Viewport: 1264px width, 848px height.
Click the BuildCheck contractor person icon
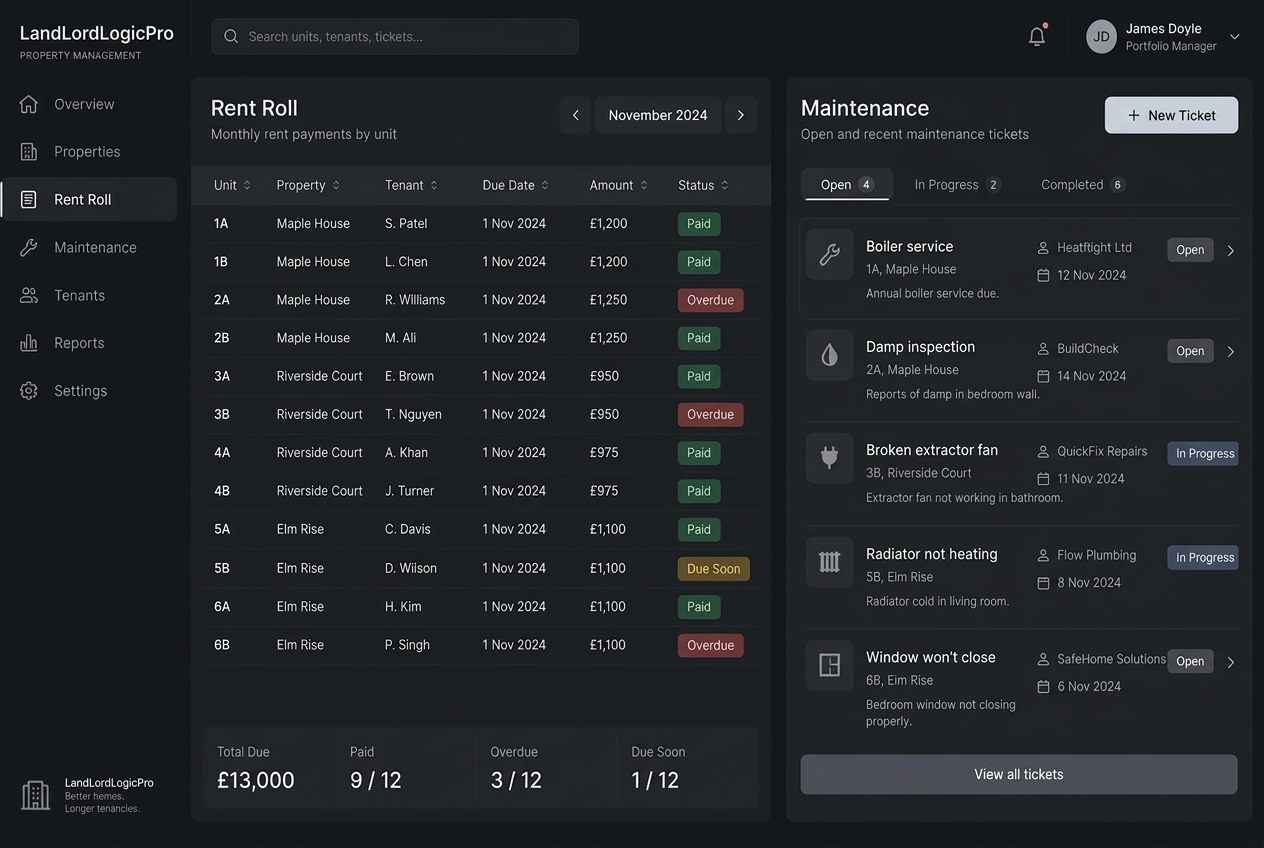1043,348
